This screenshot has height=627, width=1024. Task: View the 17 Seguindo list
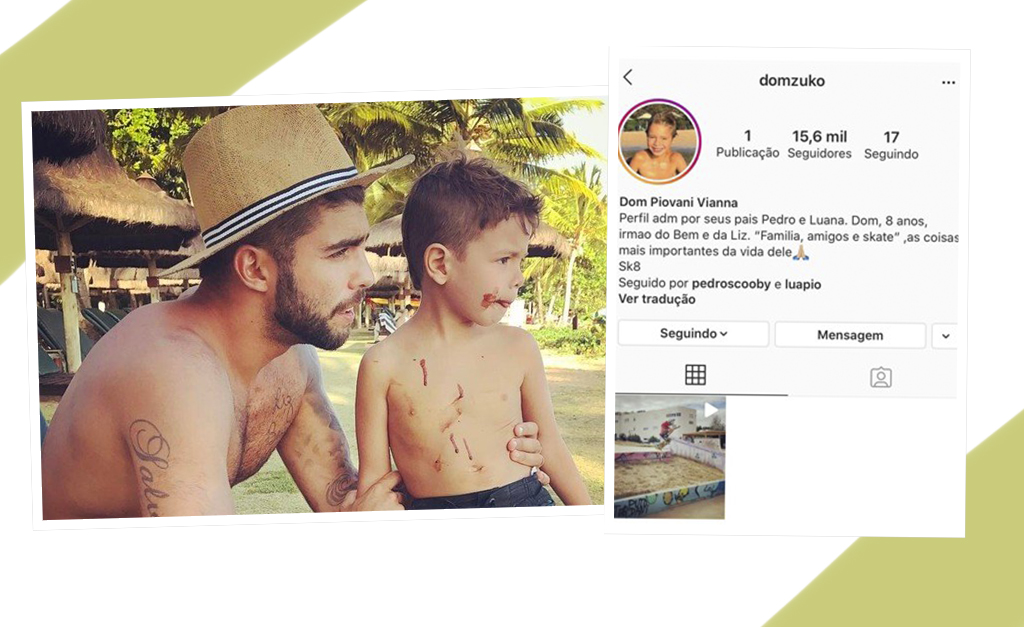tap(891, 145)
